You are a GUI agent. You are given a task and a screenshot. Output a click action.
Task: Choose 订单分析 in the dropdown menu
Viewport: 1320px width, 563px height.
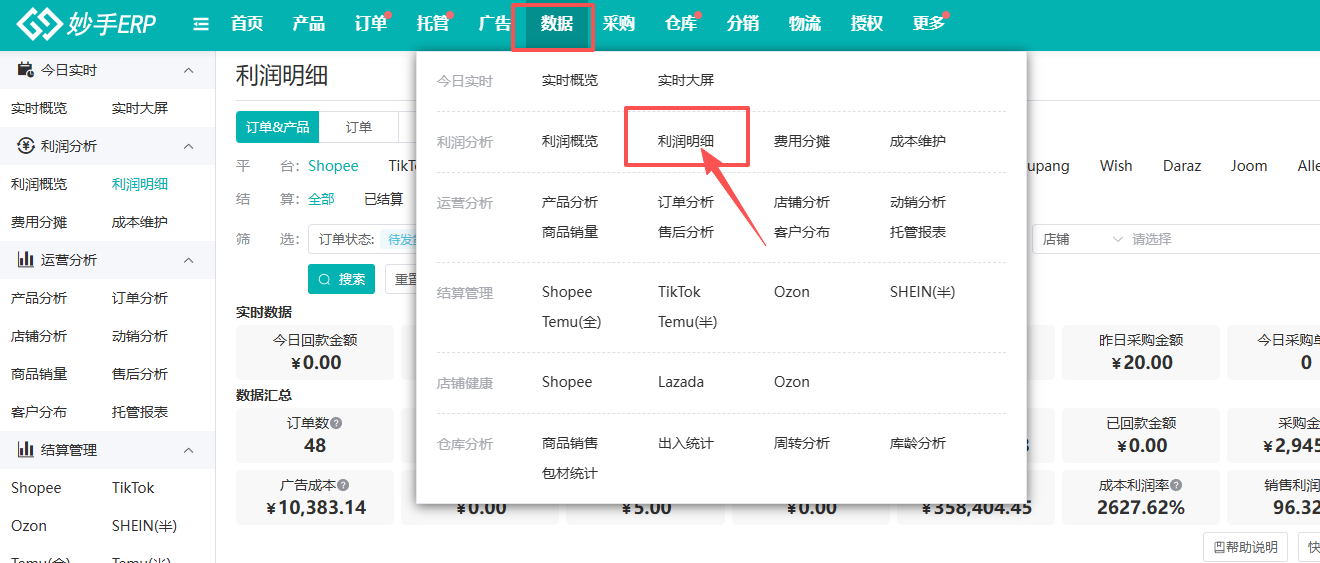[686, 202]
